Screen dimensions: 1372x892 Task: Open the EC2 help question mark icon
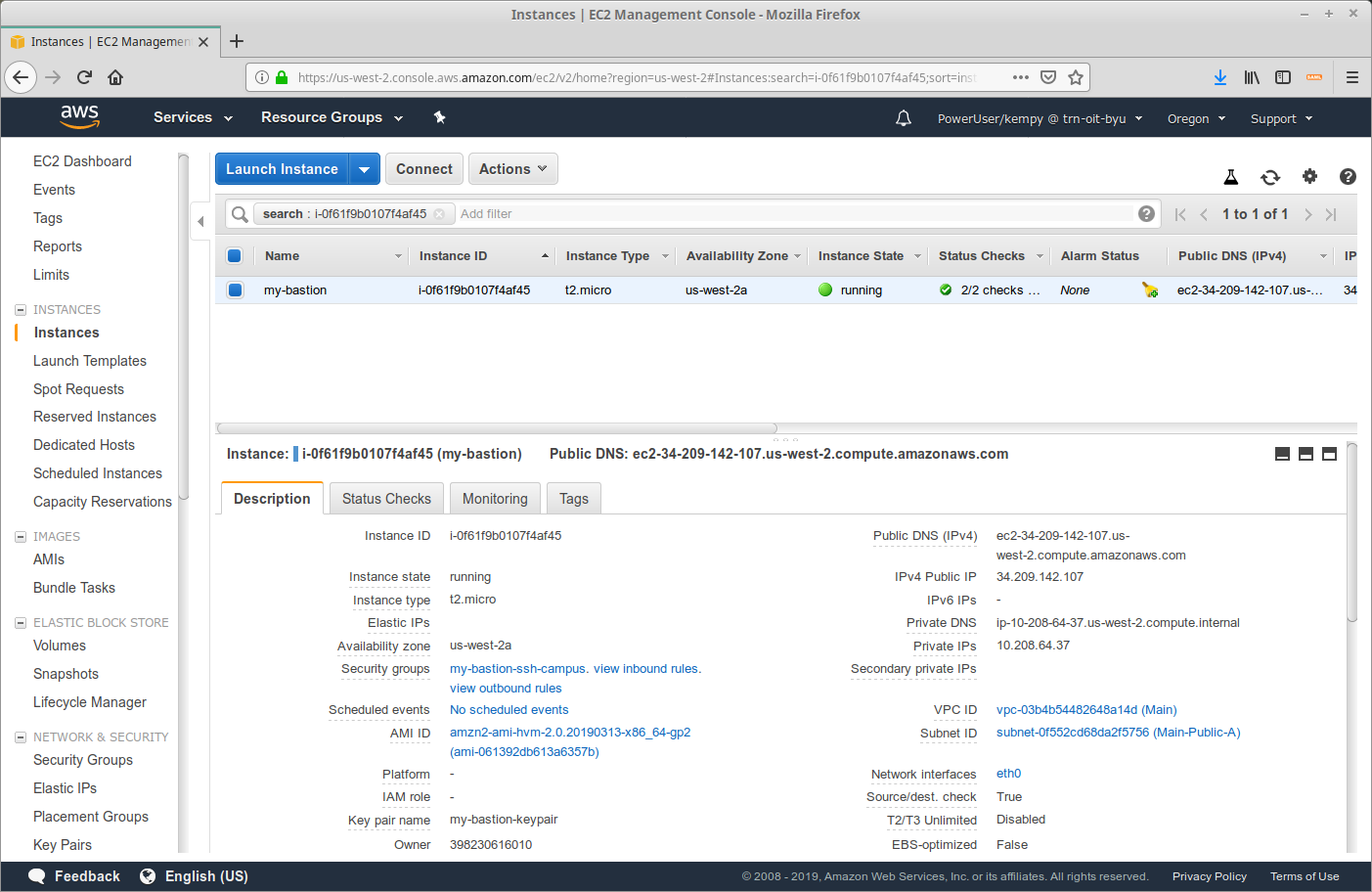point(1348,176)
